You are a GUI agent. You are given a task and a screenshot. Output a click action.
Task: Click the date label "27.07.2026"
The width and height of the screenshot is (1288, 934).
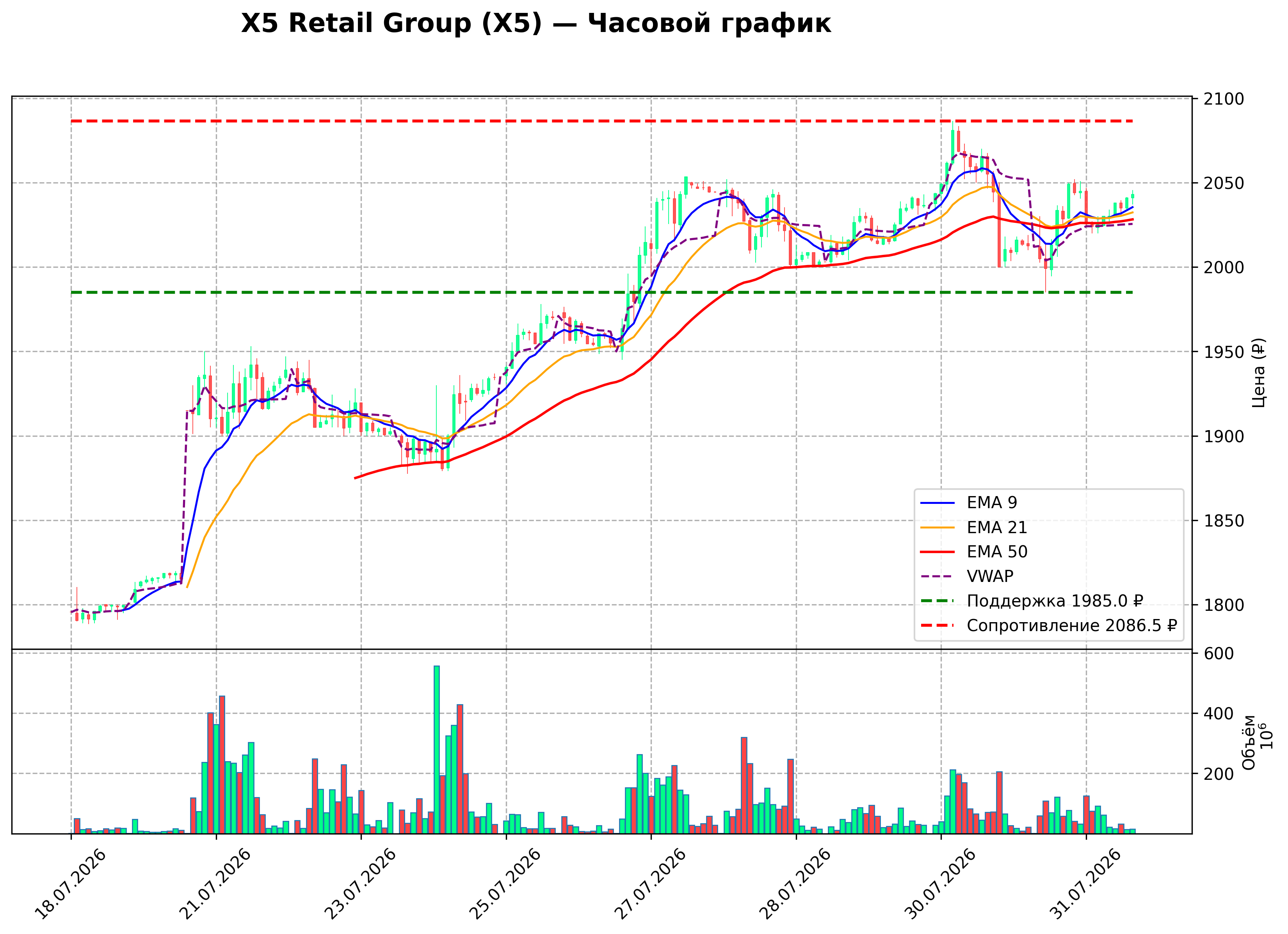pyautogui.click(x=651, y=884)
